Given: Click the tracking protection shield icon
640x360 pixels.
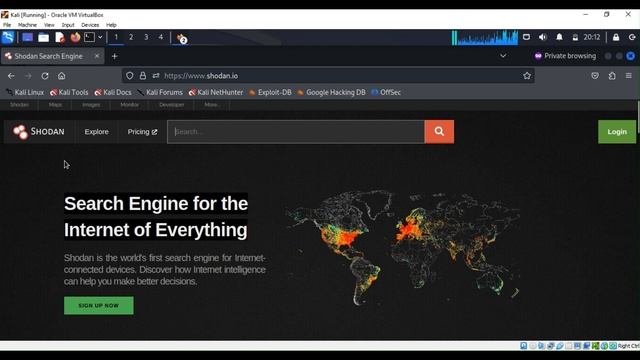Looking at the screenshot, I should [x=129, y=76].
